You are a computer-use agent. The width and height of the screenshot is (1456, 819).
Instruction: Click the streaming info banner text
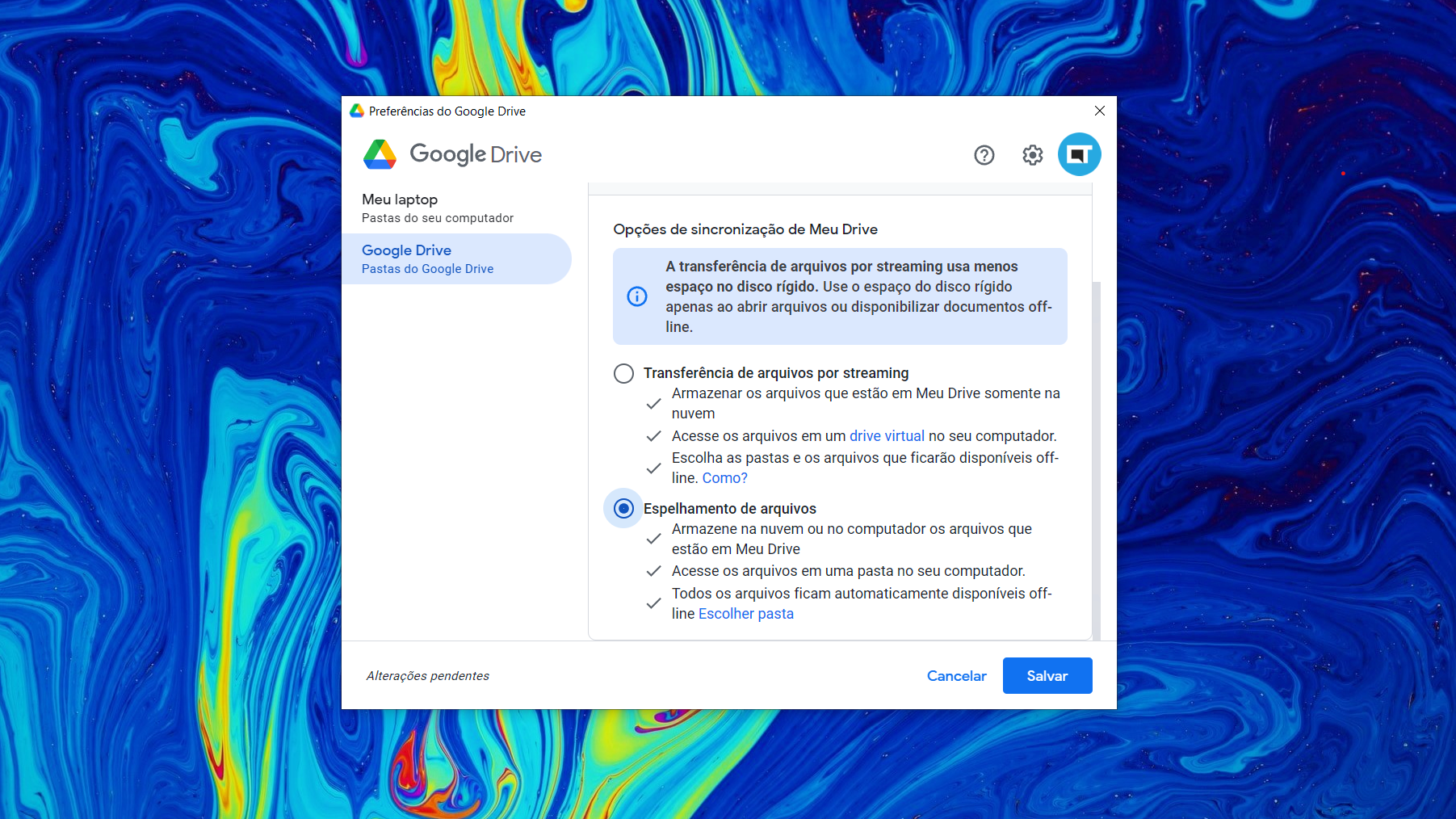[x=858, y=296]
